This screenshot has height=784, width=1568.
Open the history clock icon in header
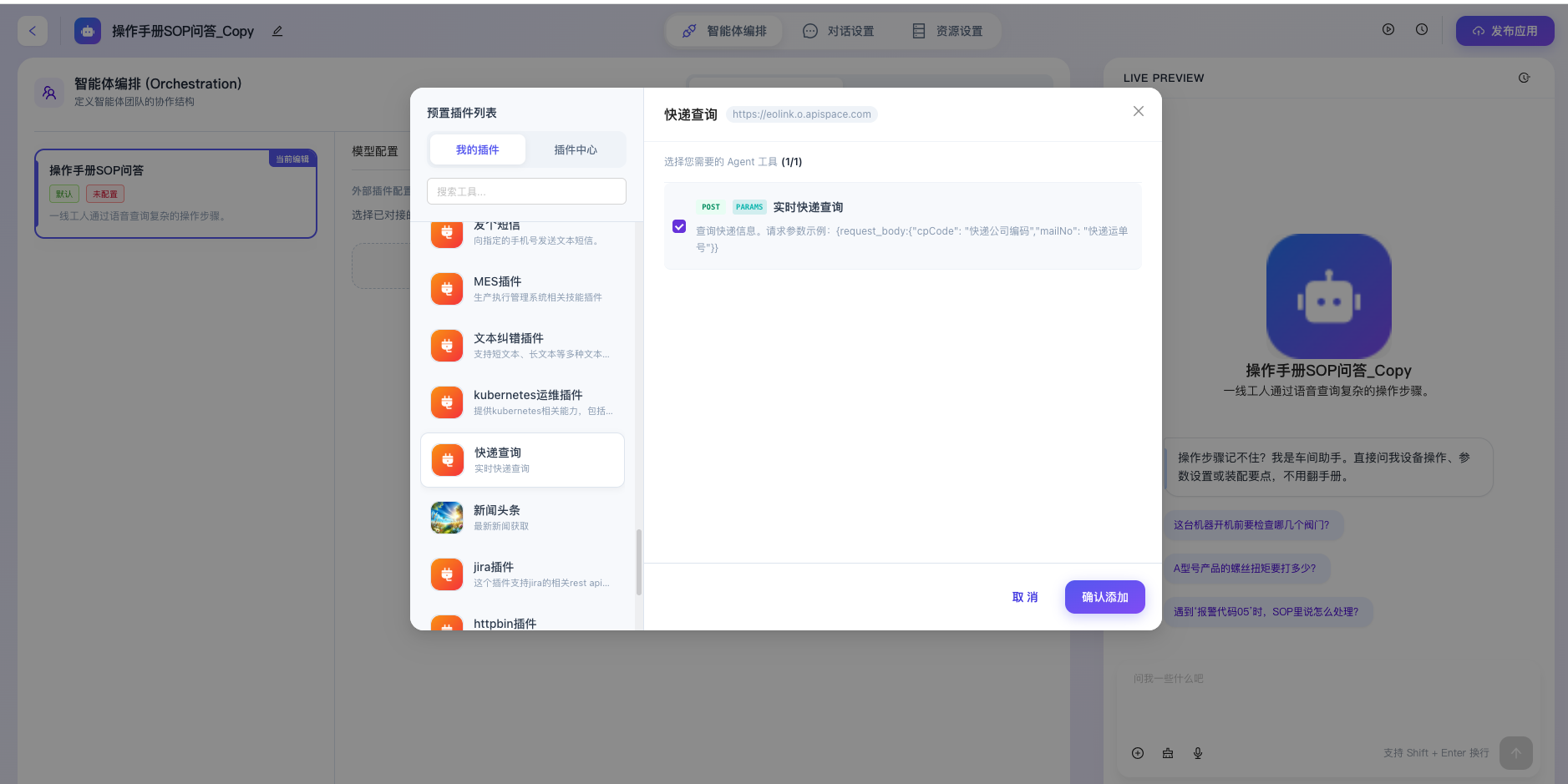pyautogui.click(x=1421, y=29)
